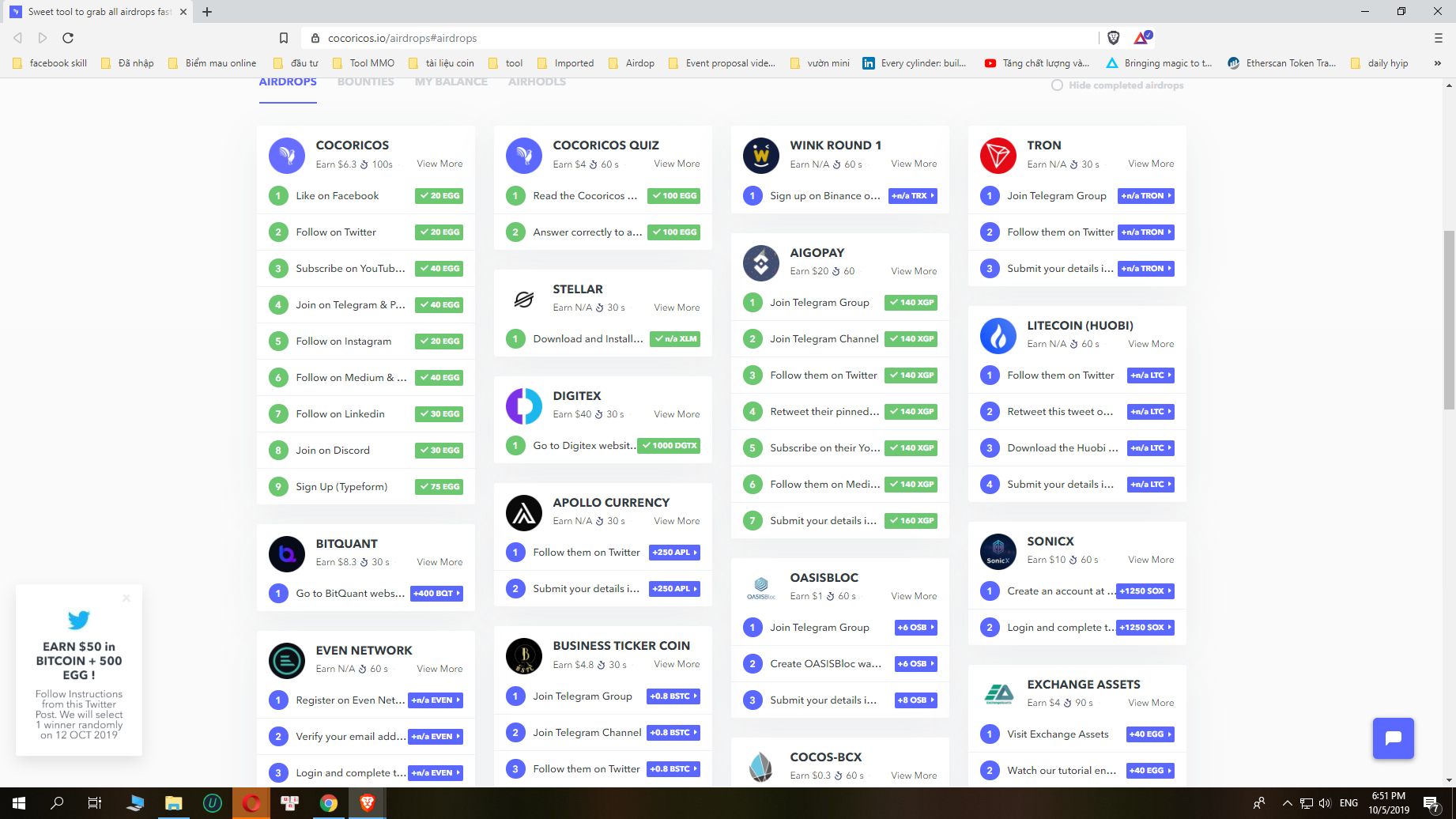Open File Explorer from the taskbar
The height and width of the screenshot is (819, 1456).
coord(173,803)
